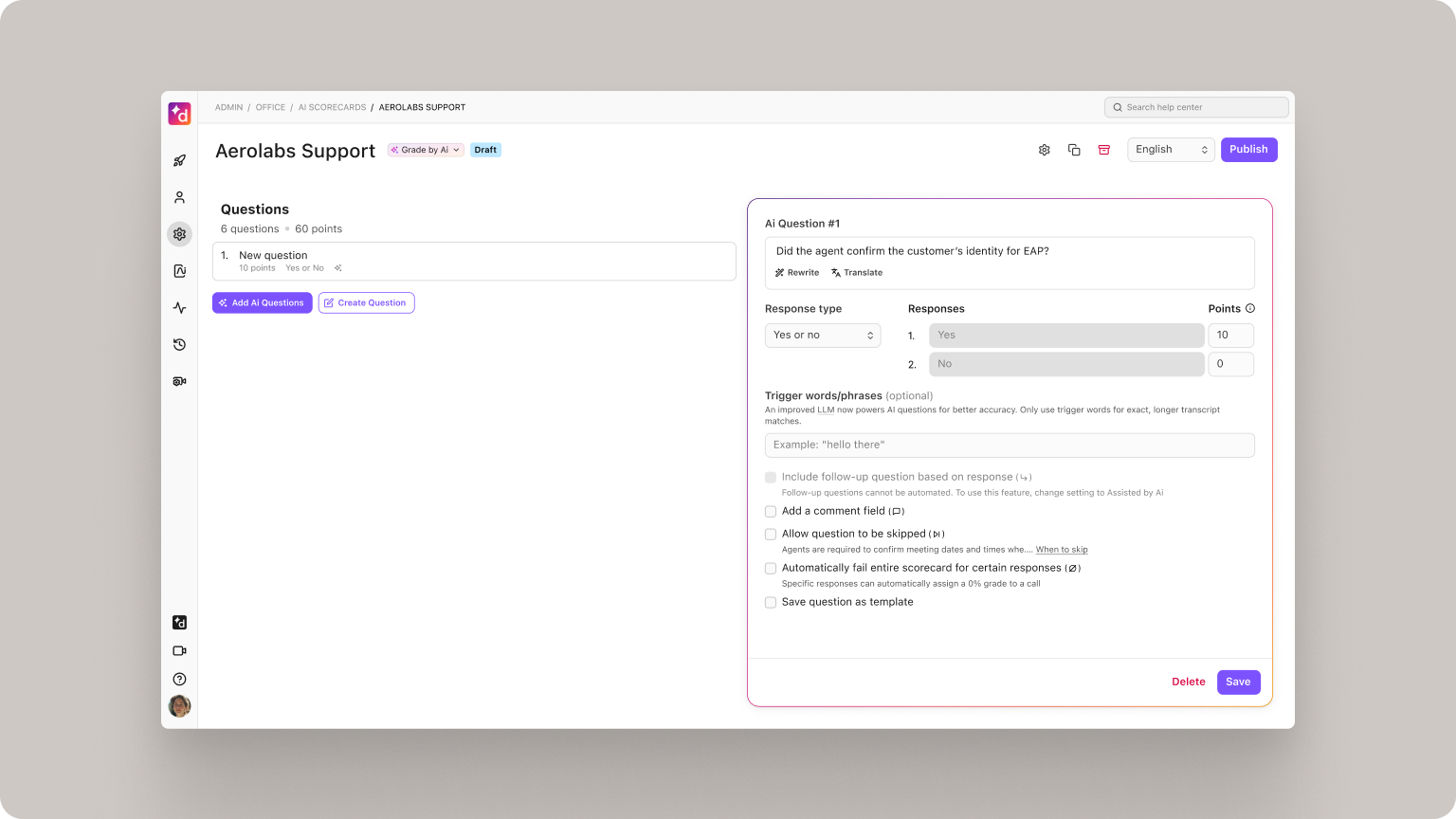Click the Publish button

coord(1248,150)
